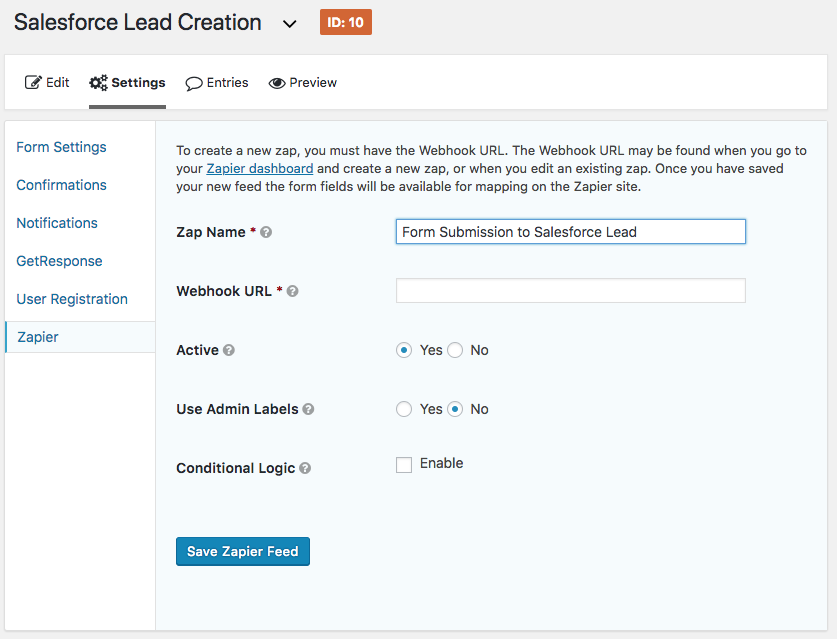
Task: Click the help icon next to Conditional Logic
Action: click(x=305, y=468)
